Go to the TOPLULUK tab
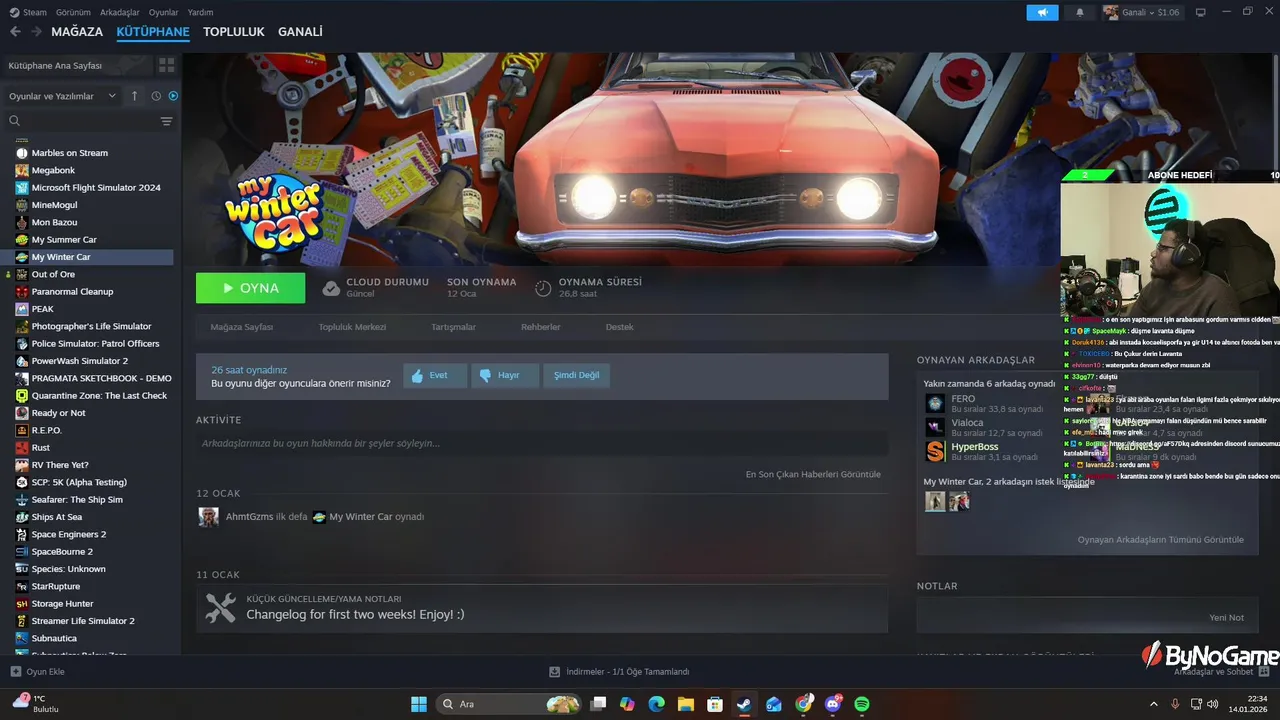Image resolution: width=1280 pixels, height=720 pixels. pyautogui.click(x=234, y=32)
